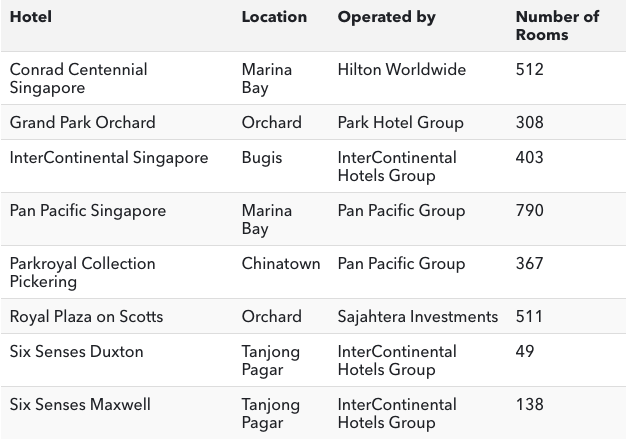Click the Royal Plaza on Scotts cell
The height and width of the screenshot is (439, 630).
pyautogui.click(x=86, y=316)
